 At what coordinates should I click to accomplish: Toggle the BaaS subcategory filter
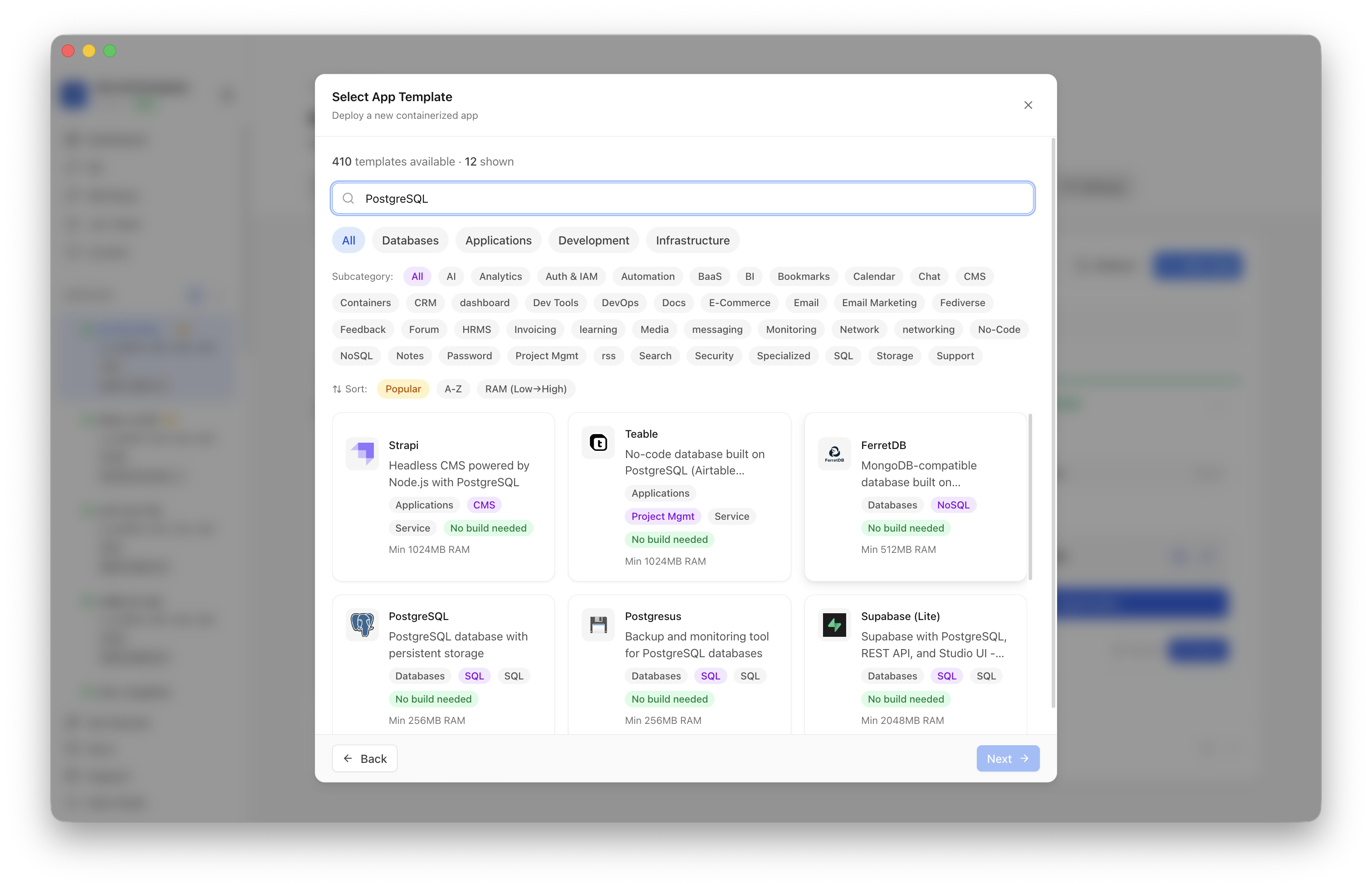710,276
